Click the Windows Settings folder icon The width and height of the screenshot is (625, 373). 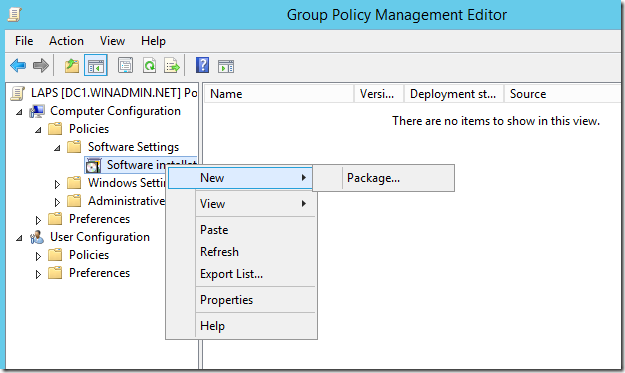[x=74, y=183]
